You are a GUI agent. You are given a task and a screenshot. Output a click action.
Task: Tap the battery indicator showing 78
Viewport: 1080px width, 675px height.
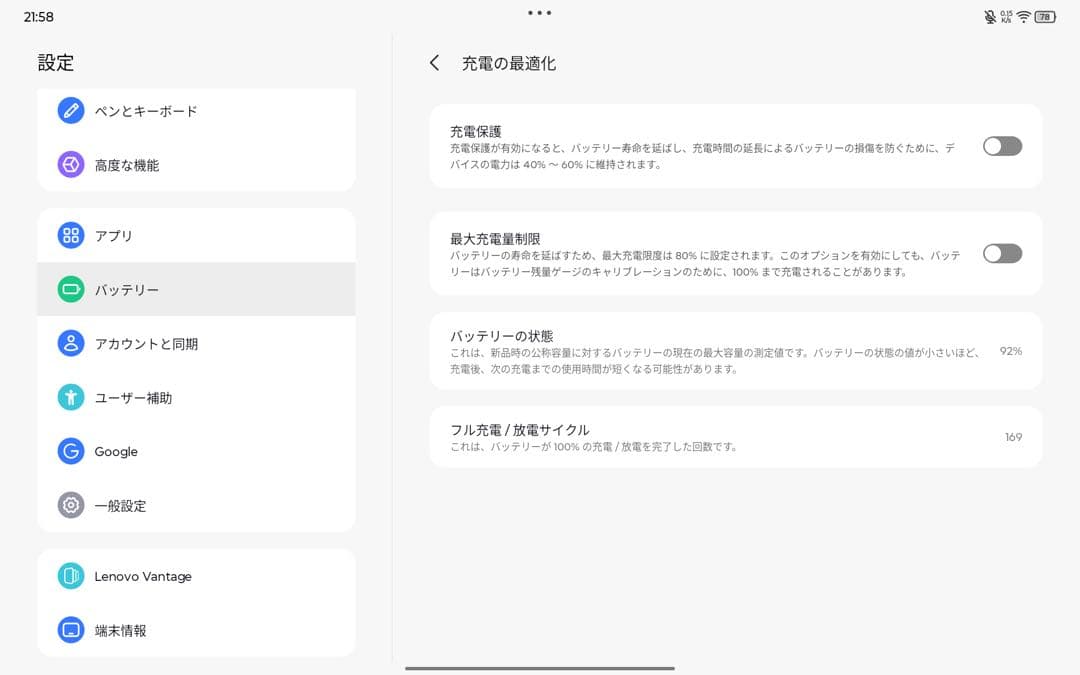(1047, 16)
